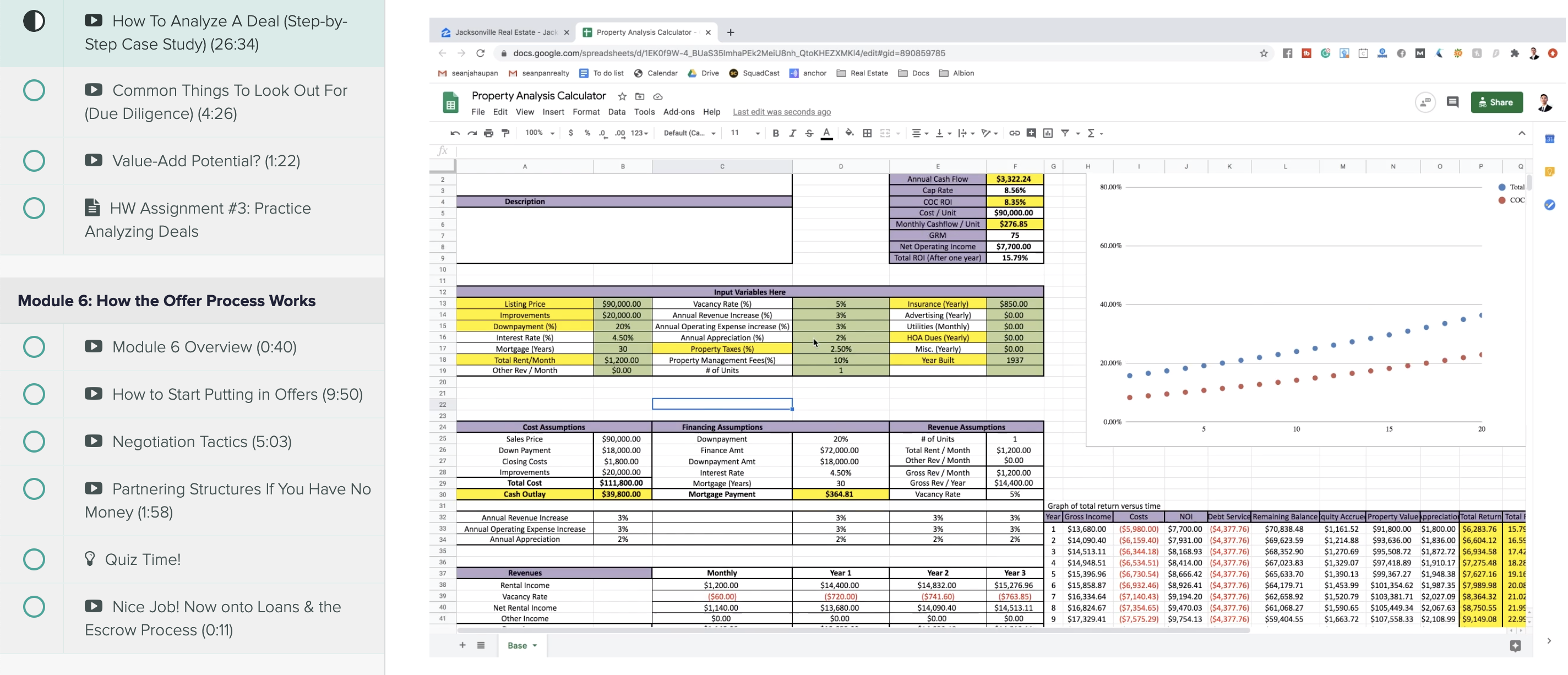Click the Insert comment icon
Screen dimensions: 1568x675
click(x=1031, y=133)
